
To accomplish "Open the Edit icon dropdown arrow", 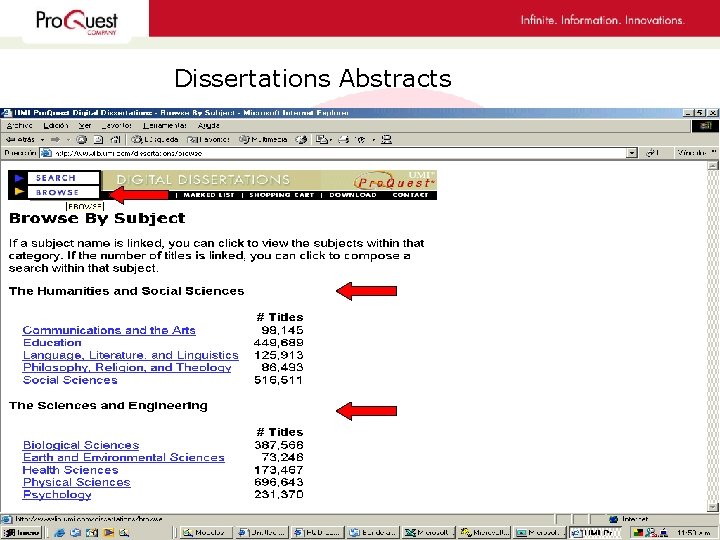I will 373,140.
